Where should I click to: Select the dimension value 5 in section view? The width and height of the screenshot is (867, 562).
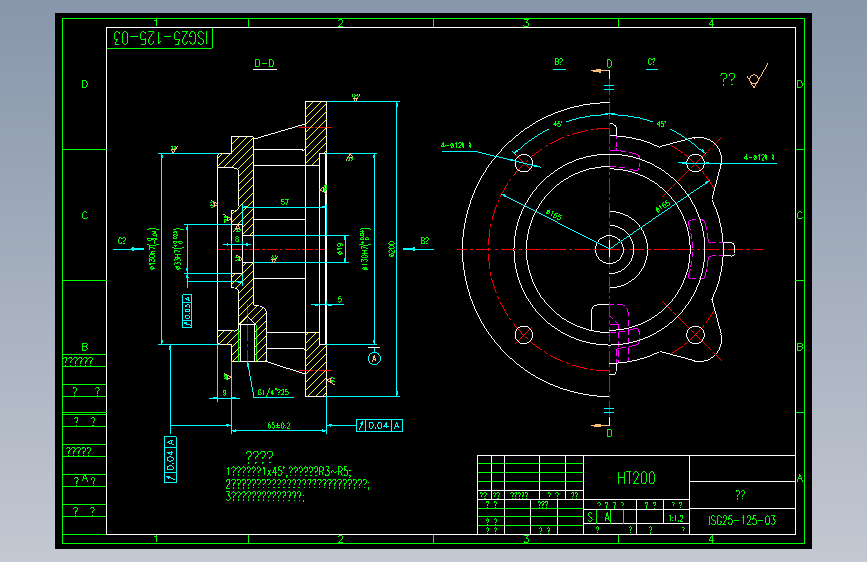pos(340,299)
